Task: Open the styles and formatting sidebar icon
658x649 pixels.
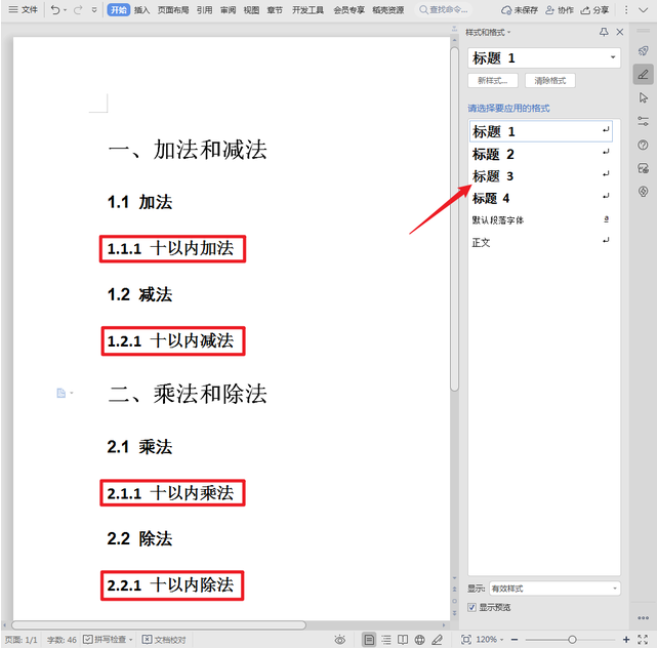Action: coord(643,74)
